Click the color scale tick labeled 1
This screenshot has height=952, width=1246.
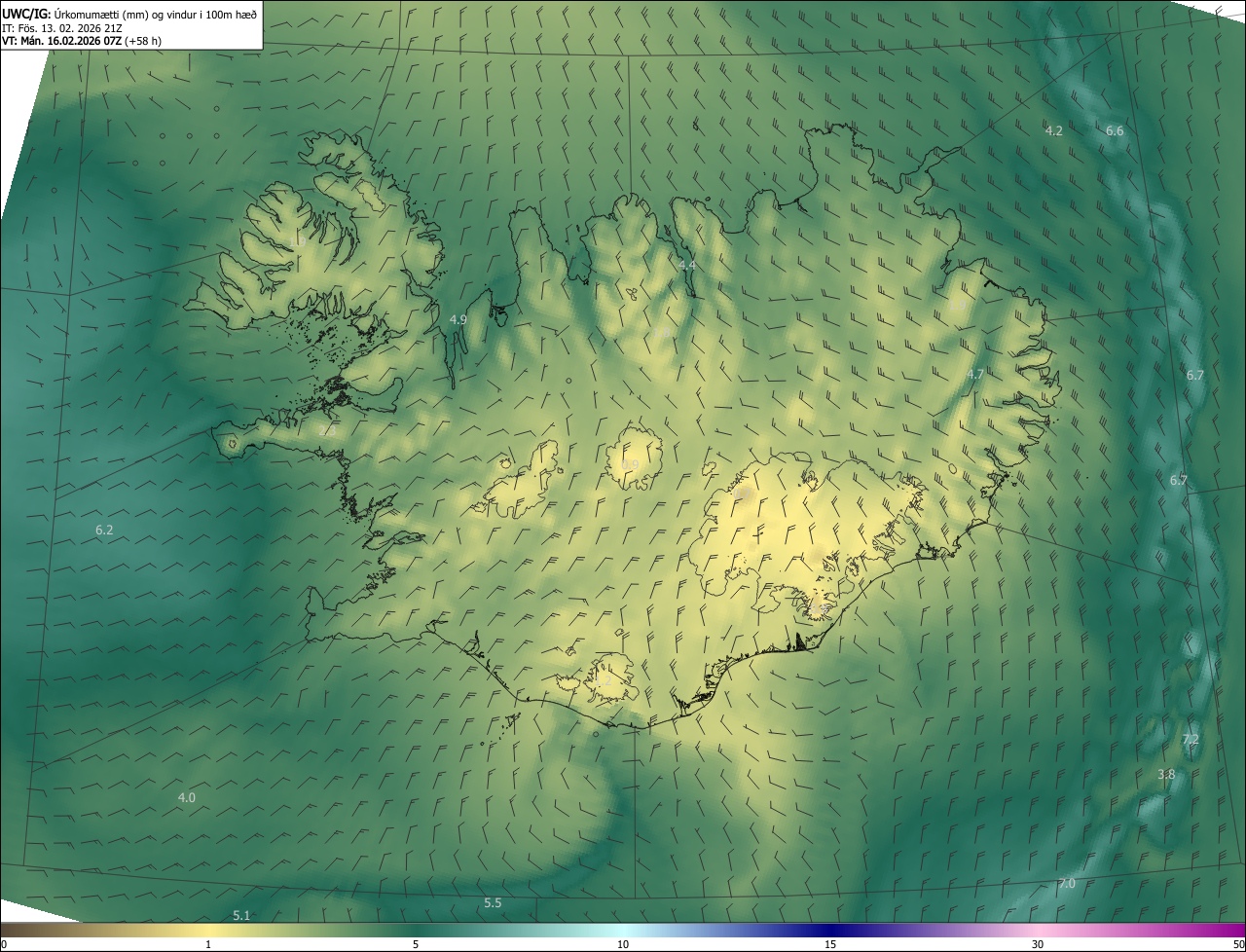208,944
